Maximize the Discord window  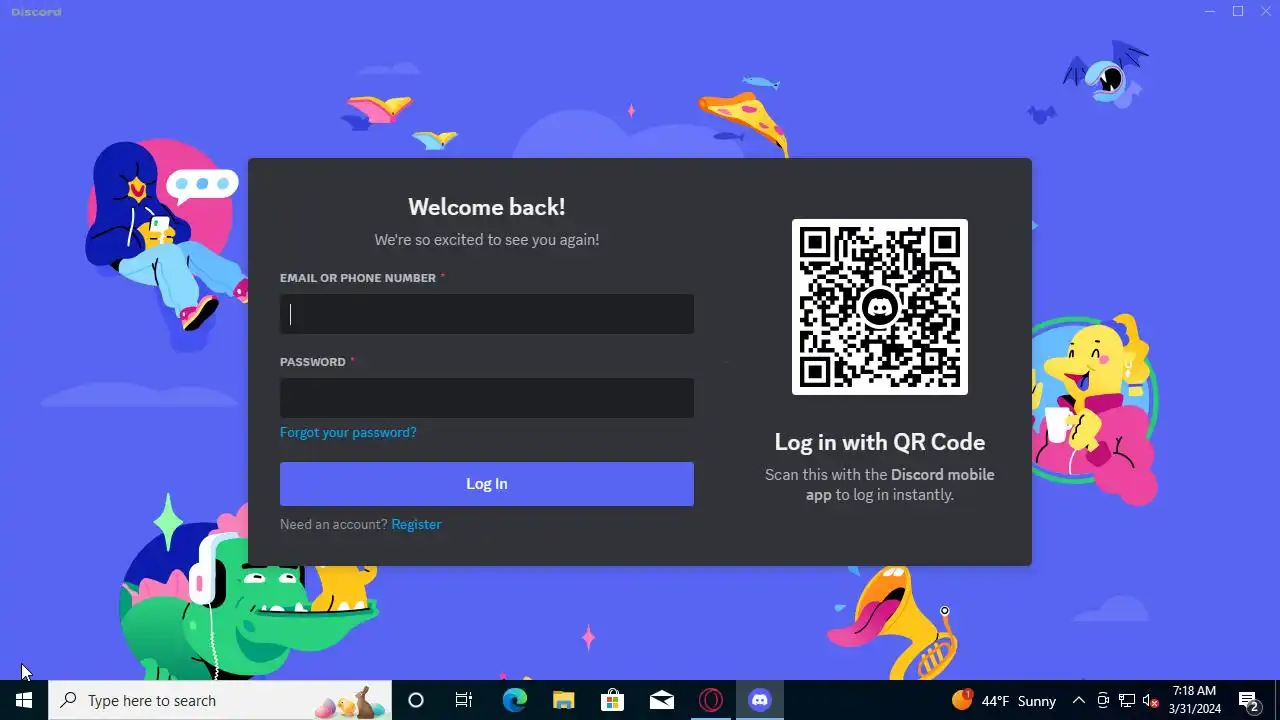point(1238,11)
